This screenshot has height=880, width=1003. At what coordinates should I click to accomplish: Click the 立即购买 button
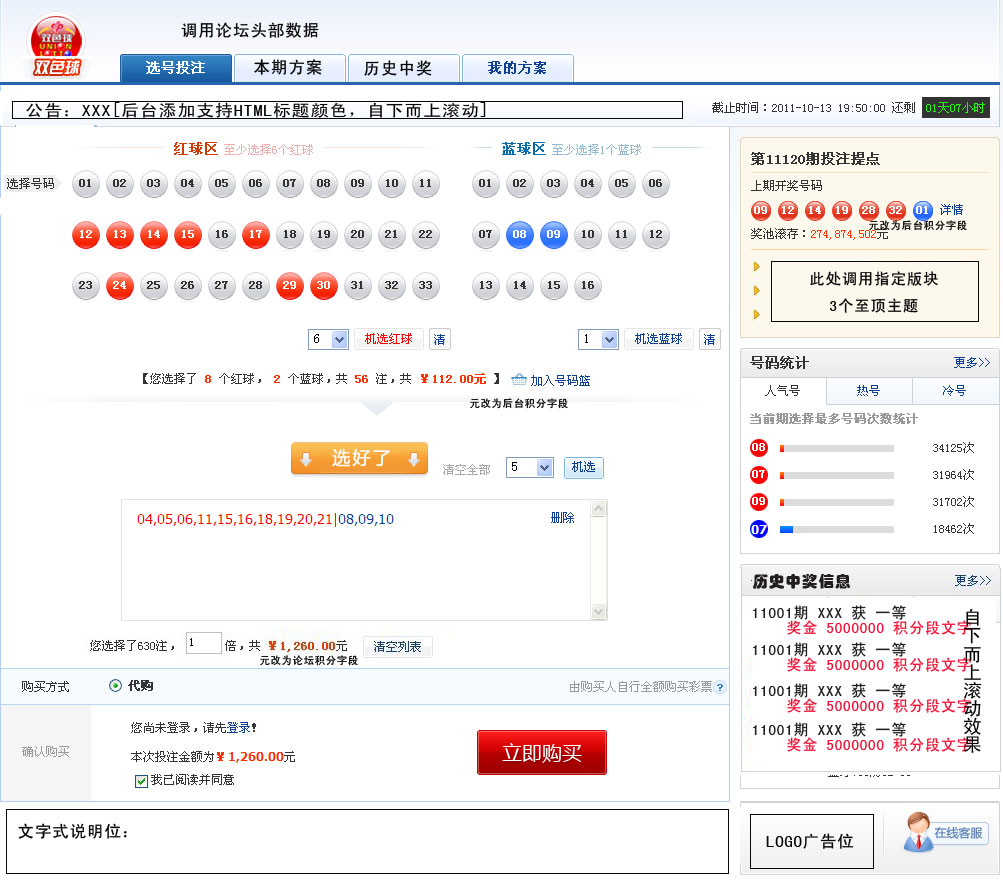tap(541, 753)
